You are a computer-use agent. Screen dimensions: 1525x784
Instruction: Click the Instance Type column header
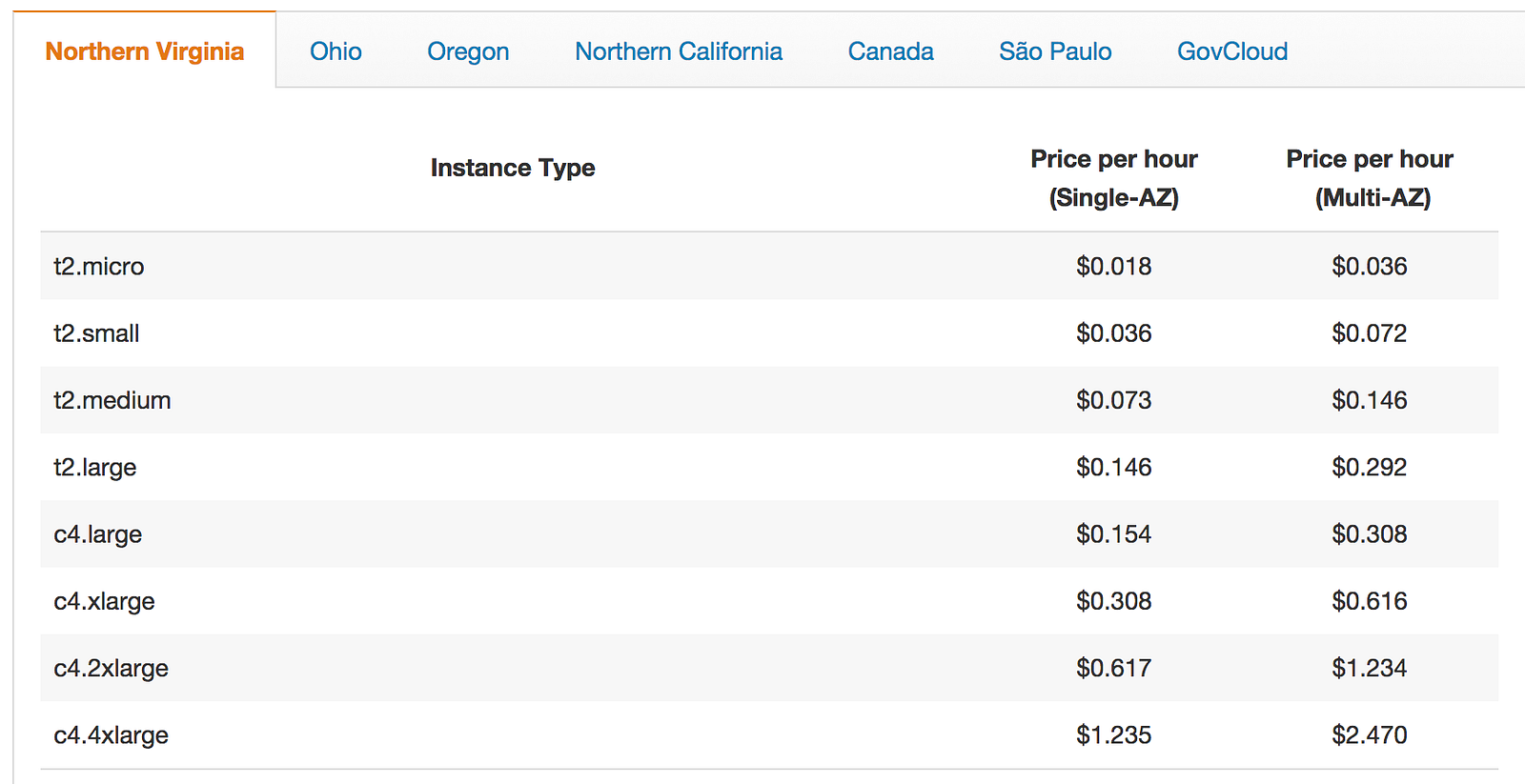pos(513,168)
